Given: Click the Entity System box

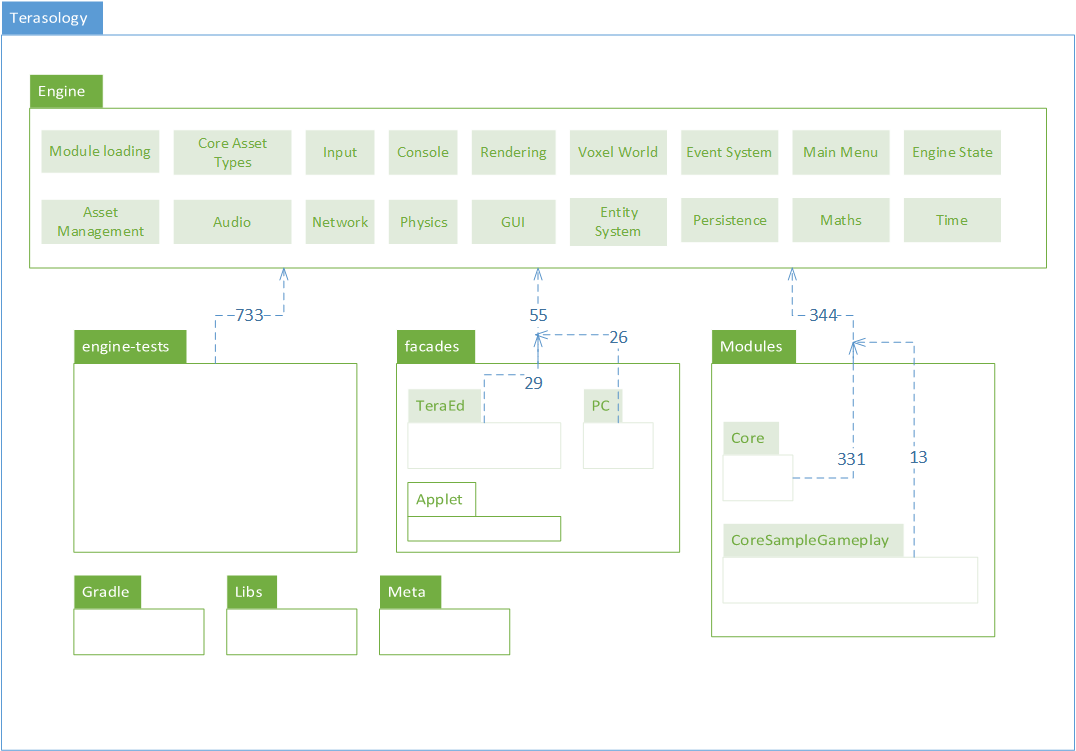Looking at the screenshot, I should coord(618,221).
